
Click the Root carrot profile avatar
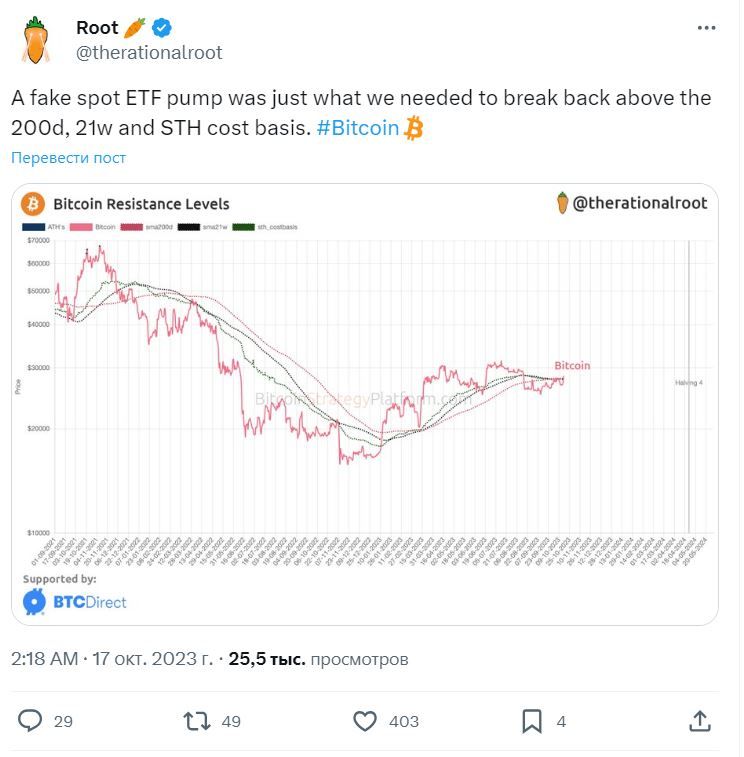click(36, 40)
